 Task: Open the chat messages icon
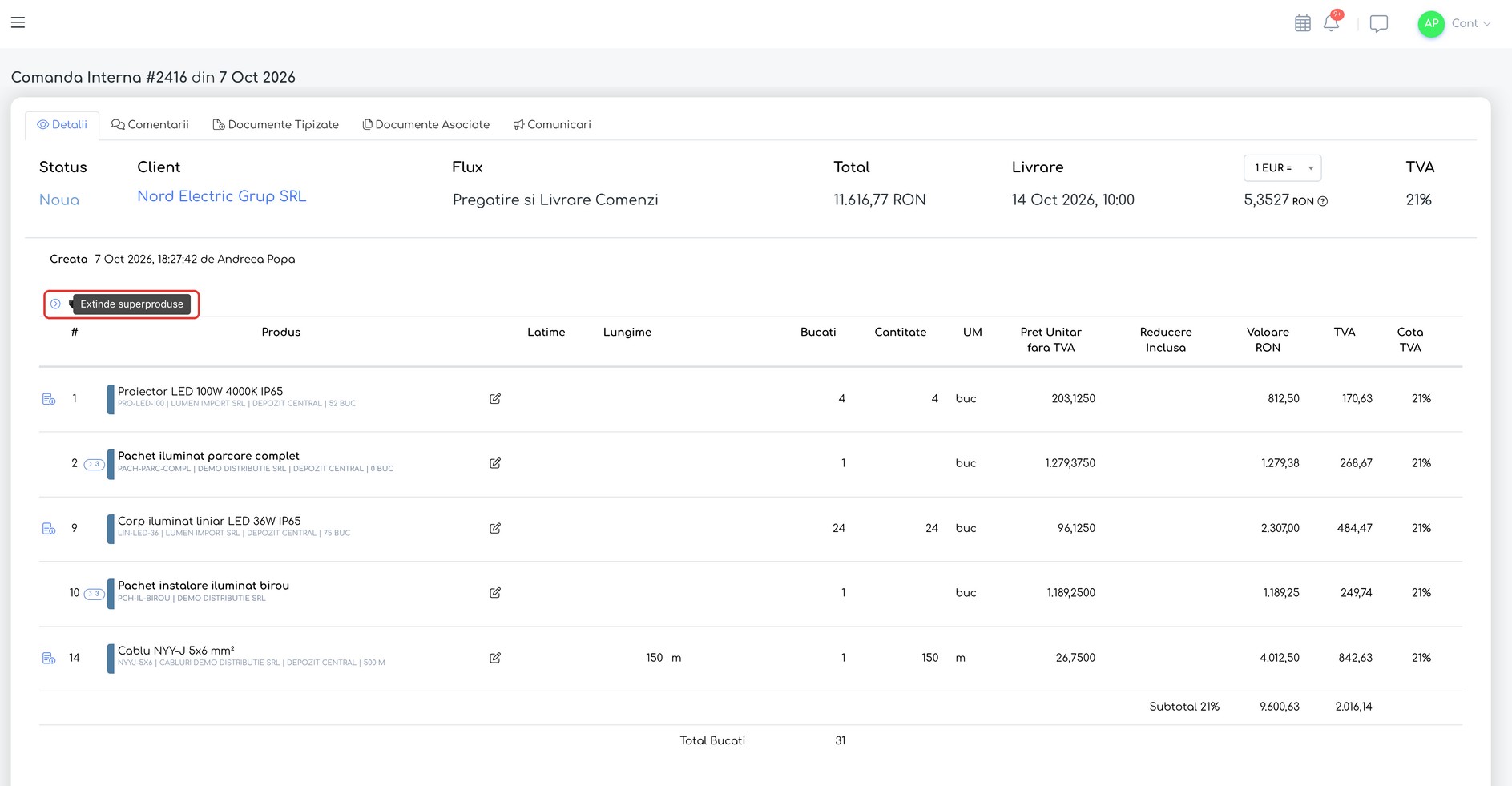pos(1379,23)
